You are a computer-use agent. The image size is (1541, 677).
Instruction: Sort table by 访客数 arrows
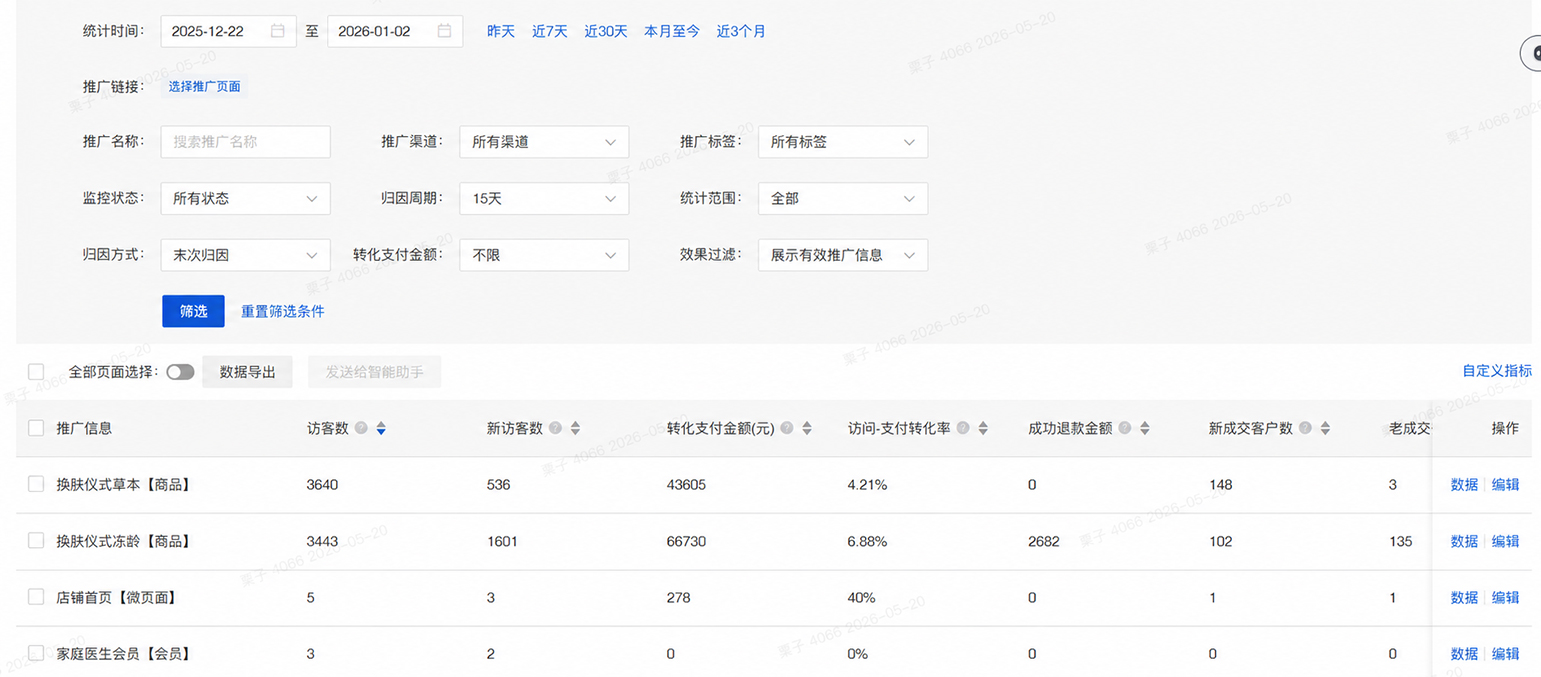tap(381, 428)
